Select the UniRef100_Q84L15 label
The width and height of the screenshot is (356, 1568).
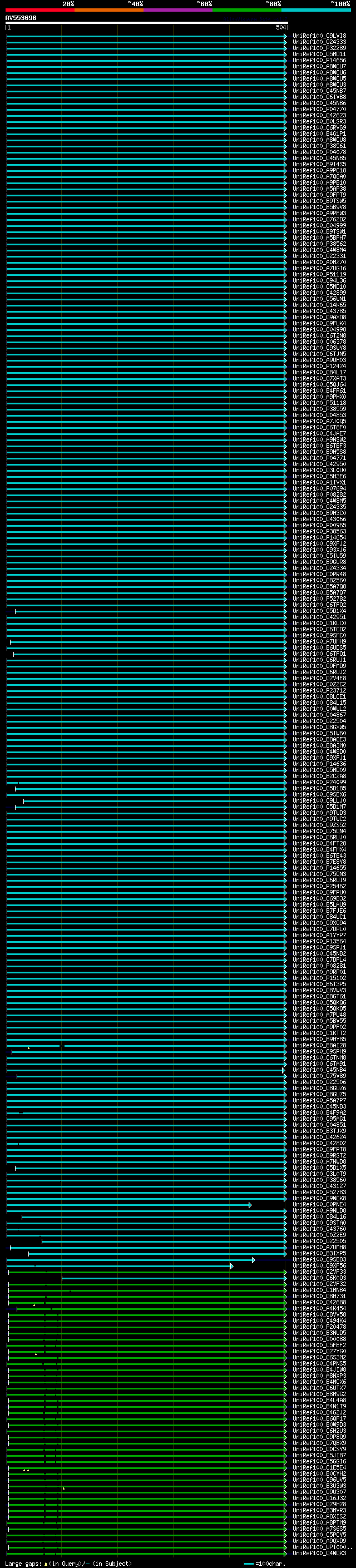tap(319, 703)
